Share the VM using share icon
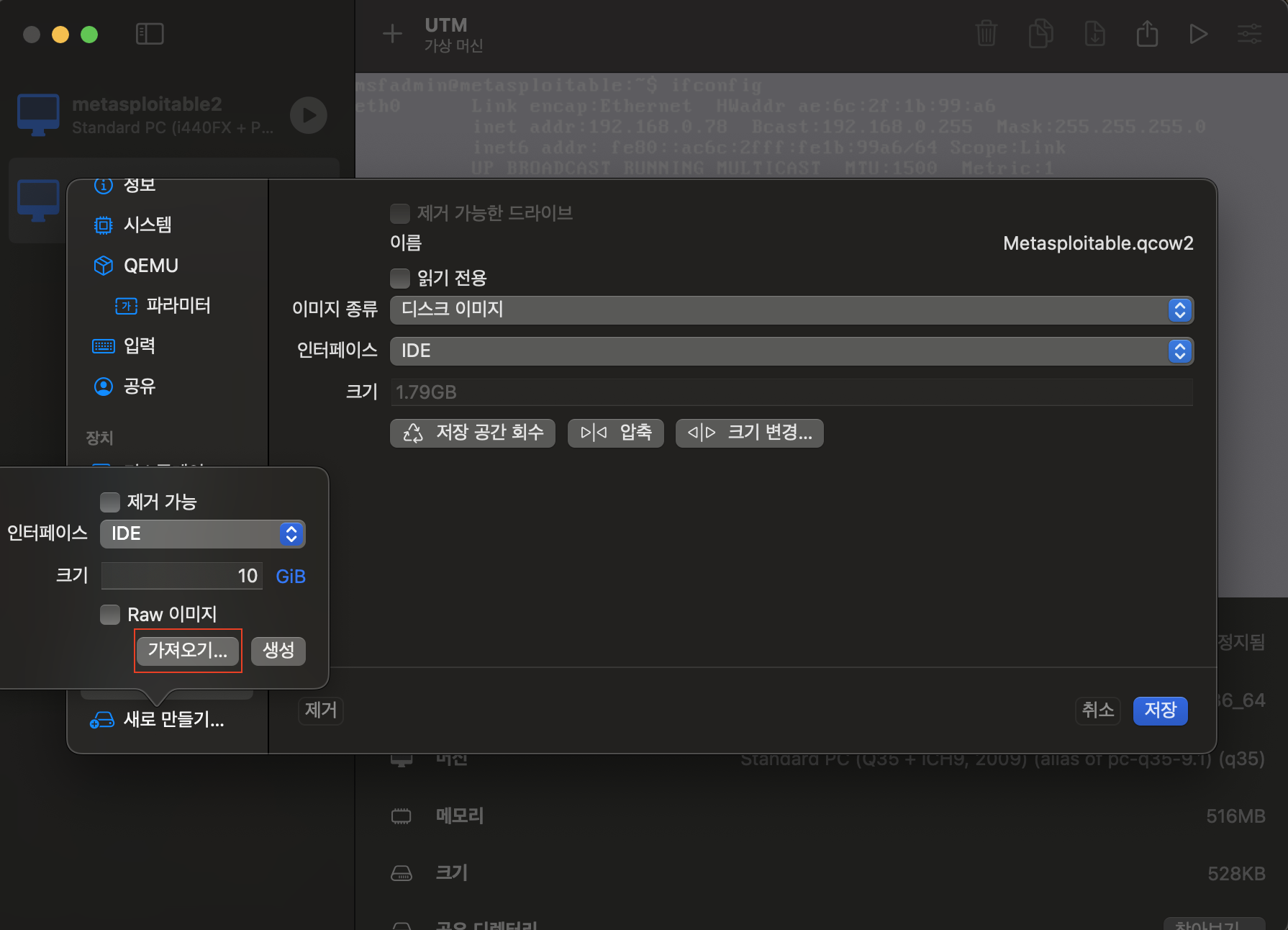Screen dimensions: 1288x930 click(1147, 34)
